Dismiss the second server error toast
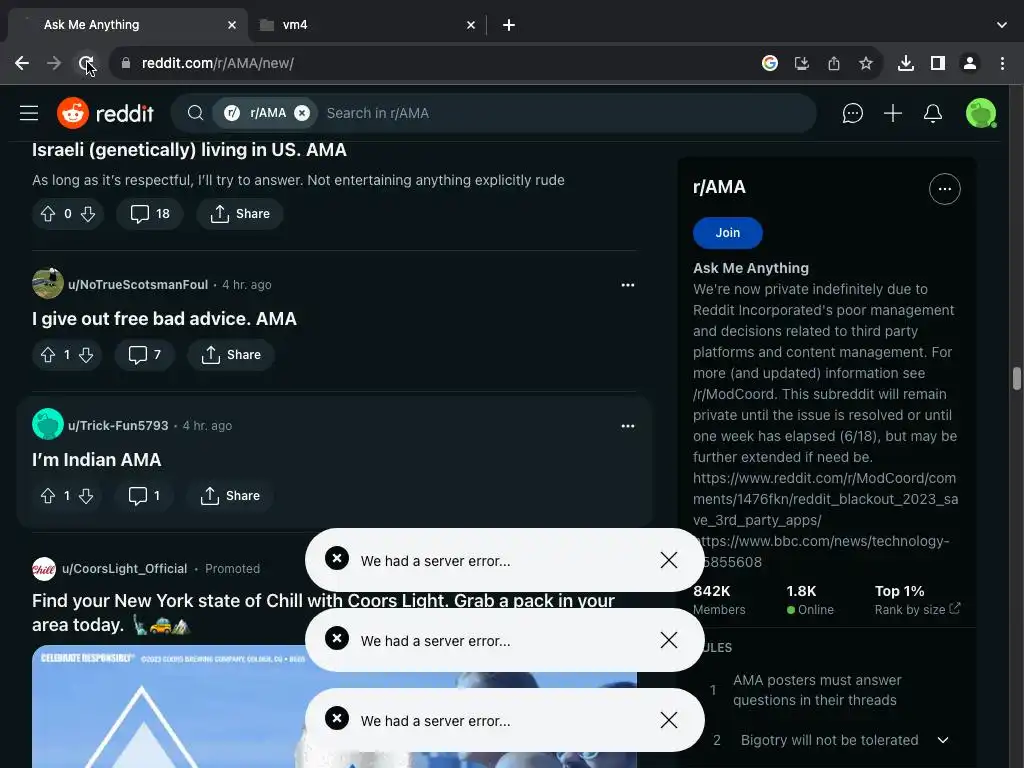Image resolution: width=1024 pixels, height=768 pixels. [669, 640]
